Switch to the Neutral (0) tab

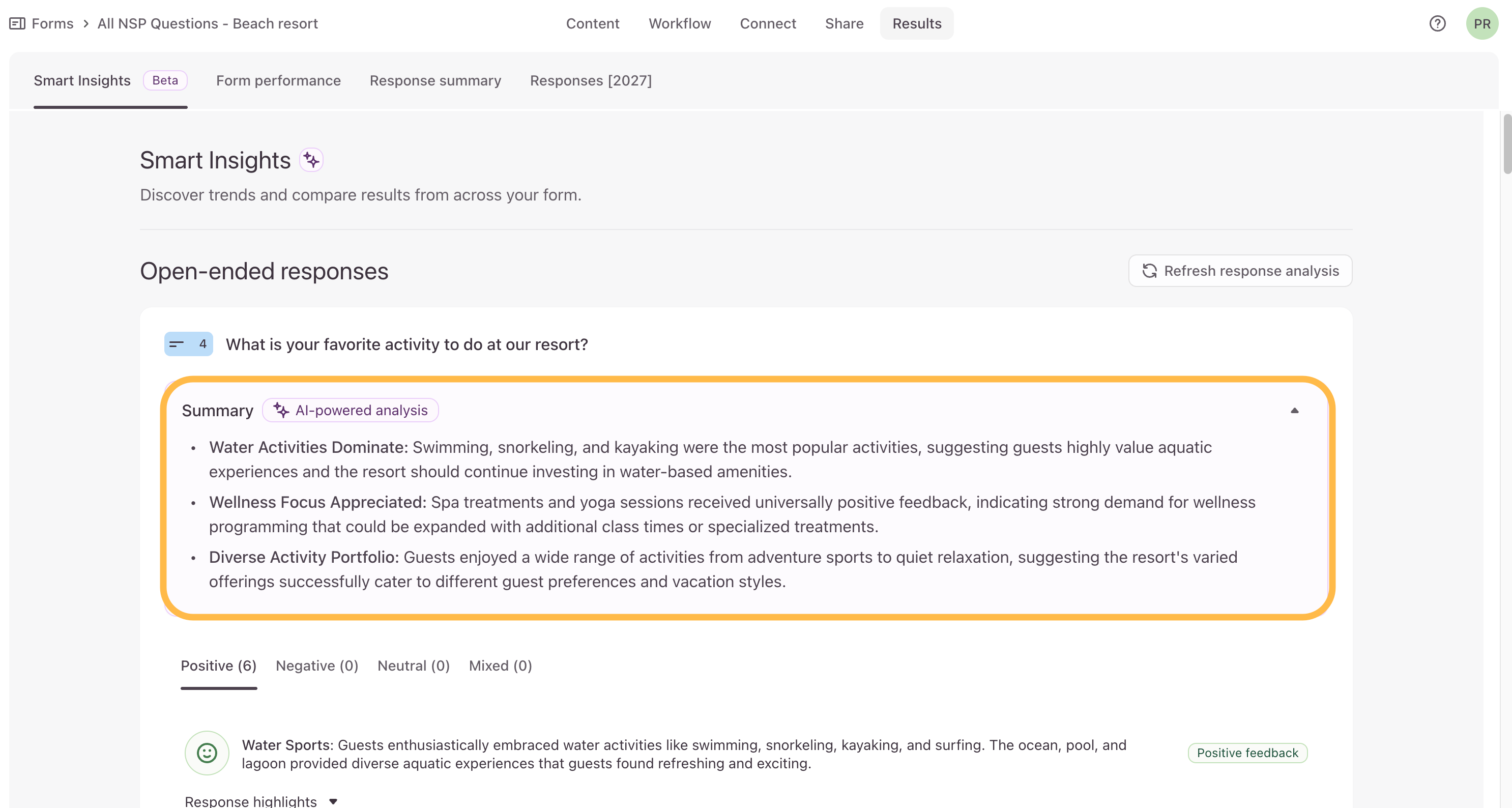click(x=413, y=666)
